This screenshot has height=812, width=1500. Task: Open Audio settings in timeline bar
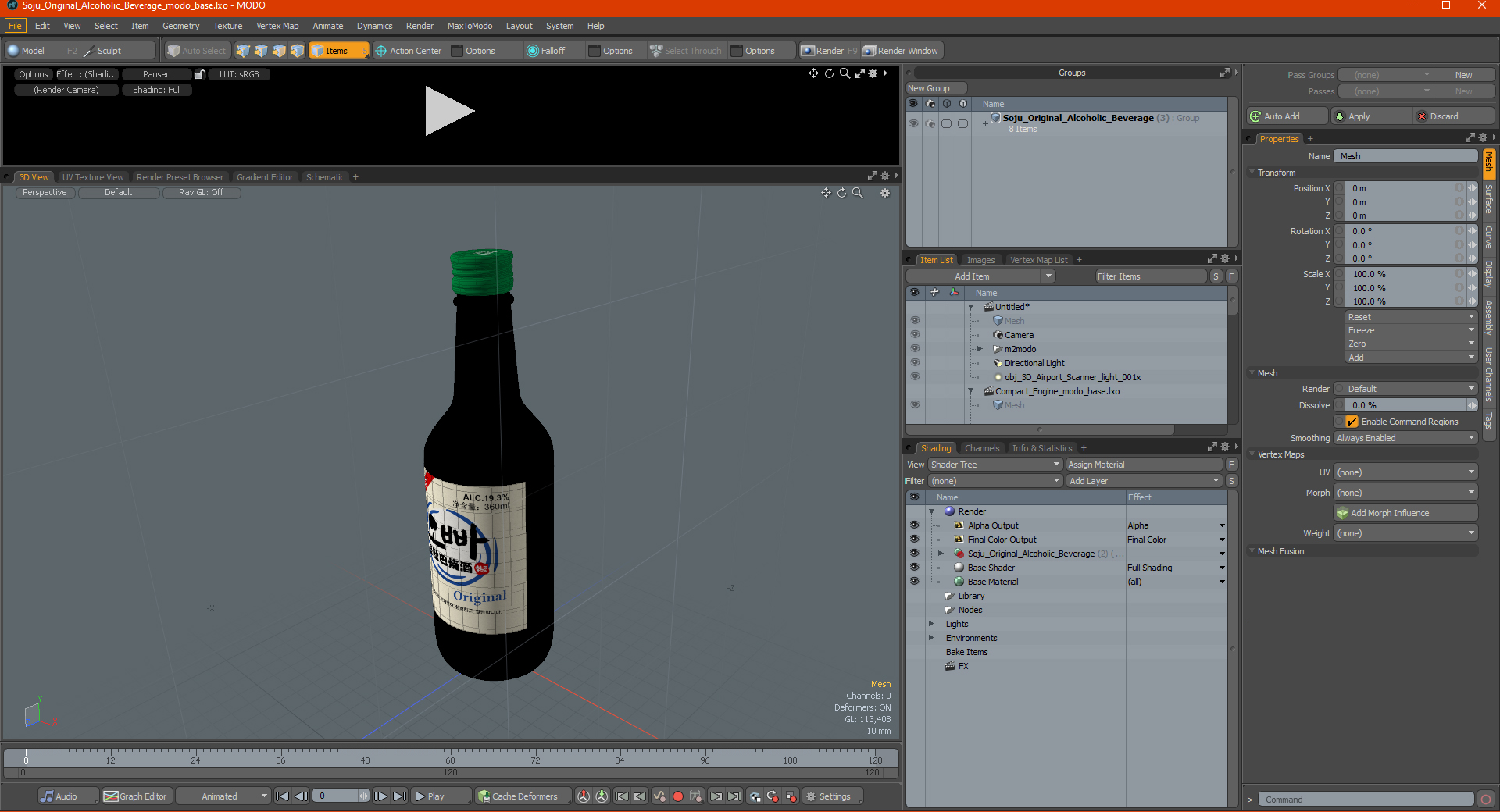(x=67, y=796)
